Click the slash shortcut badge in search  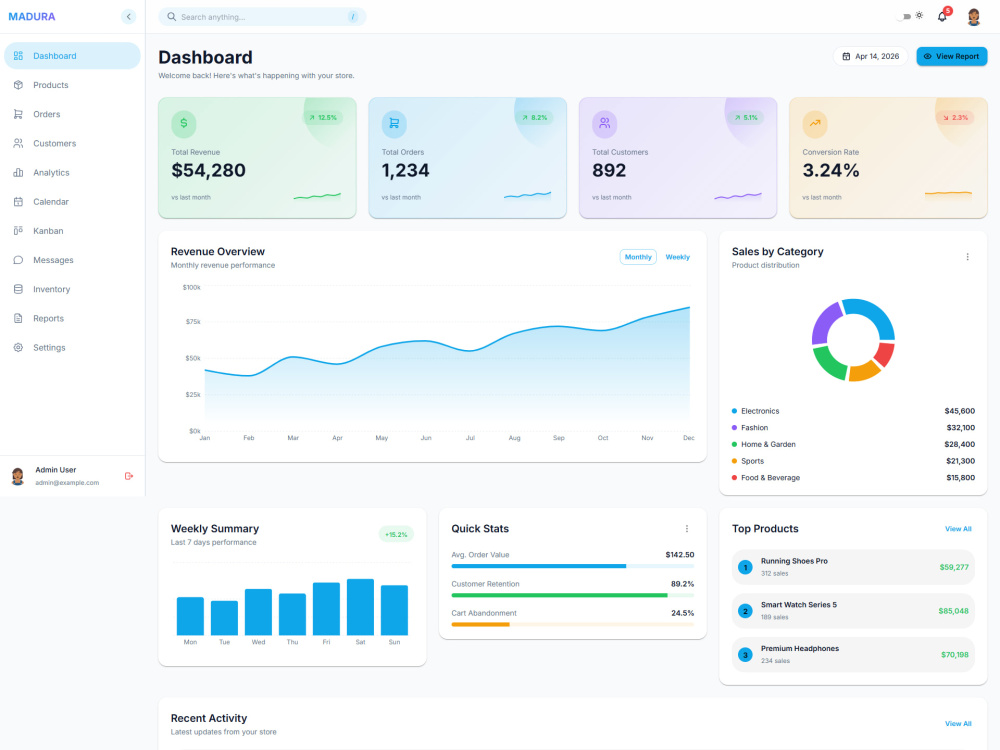click(x=353, y=17)
